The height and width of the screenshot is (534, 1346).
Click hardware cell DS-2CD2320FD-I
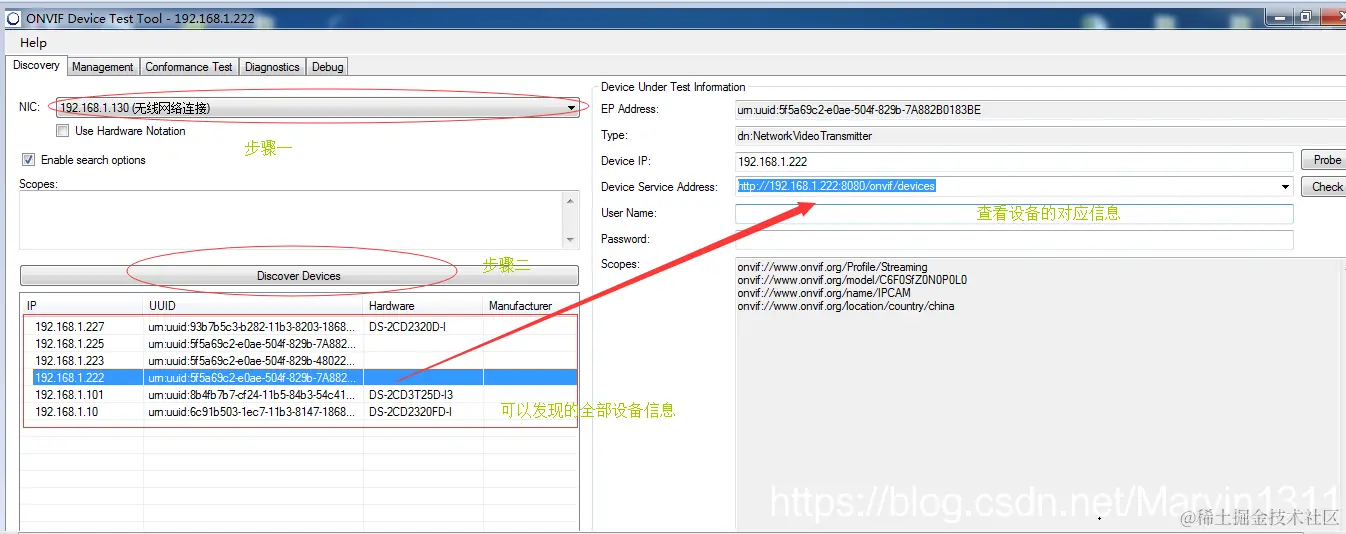click(410, 411)
